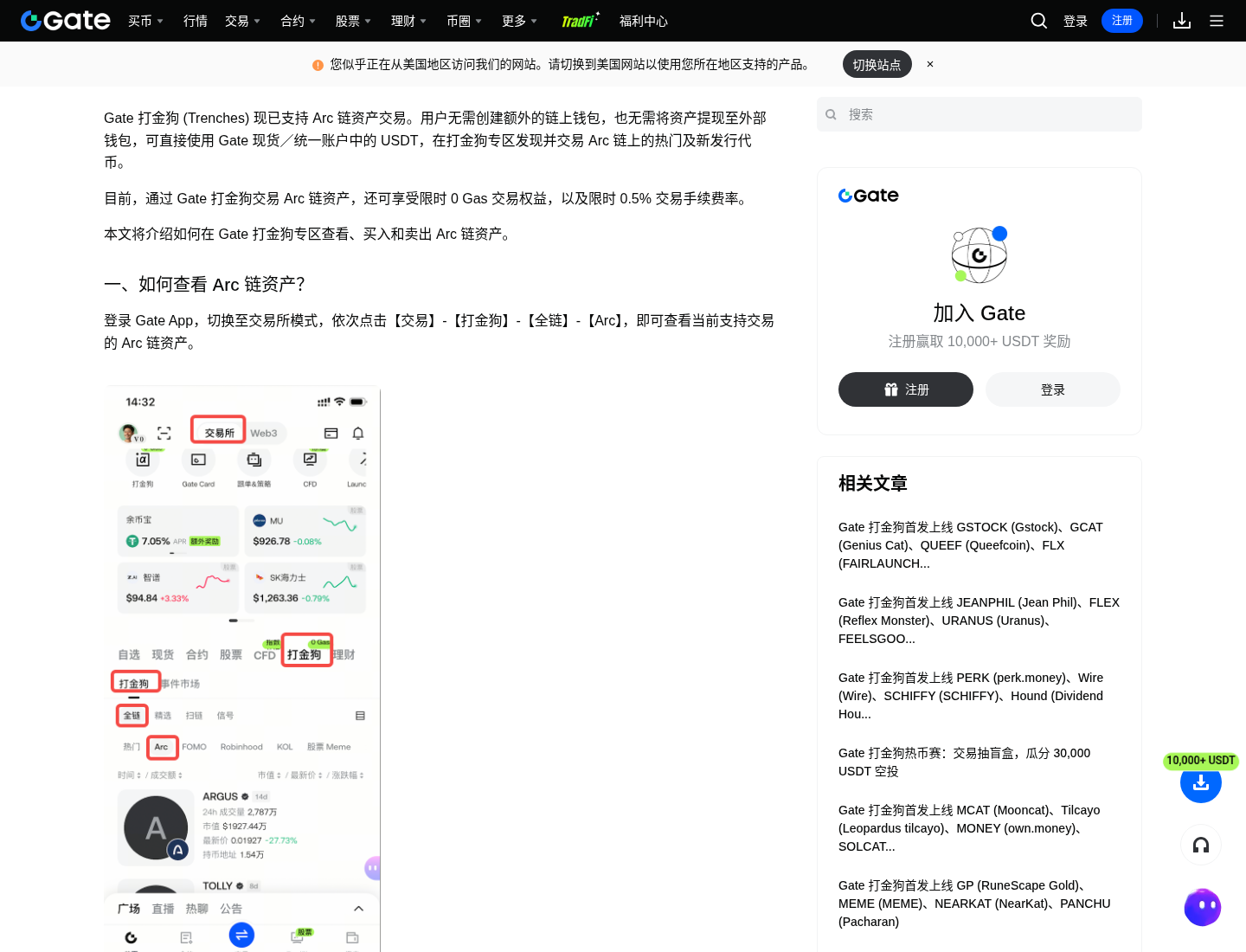Click the dark 注册 button with gift icon
The image size is (1246, 952).
(906, 389)
